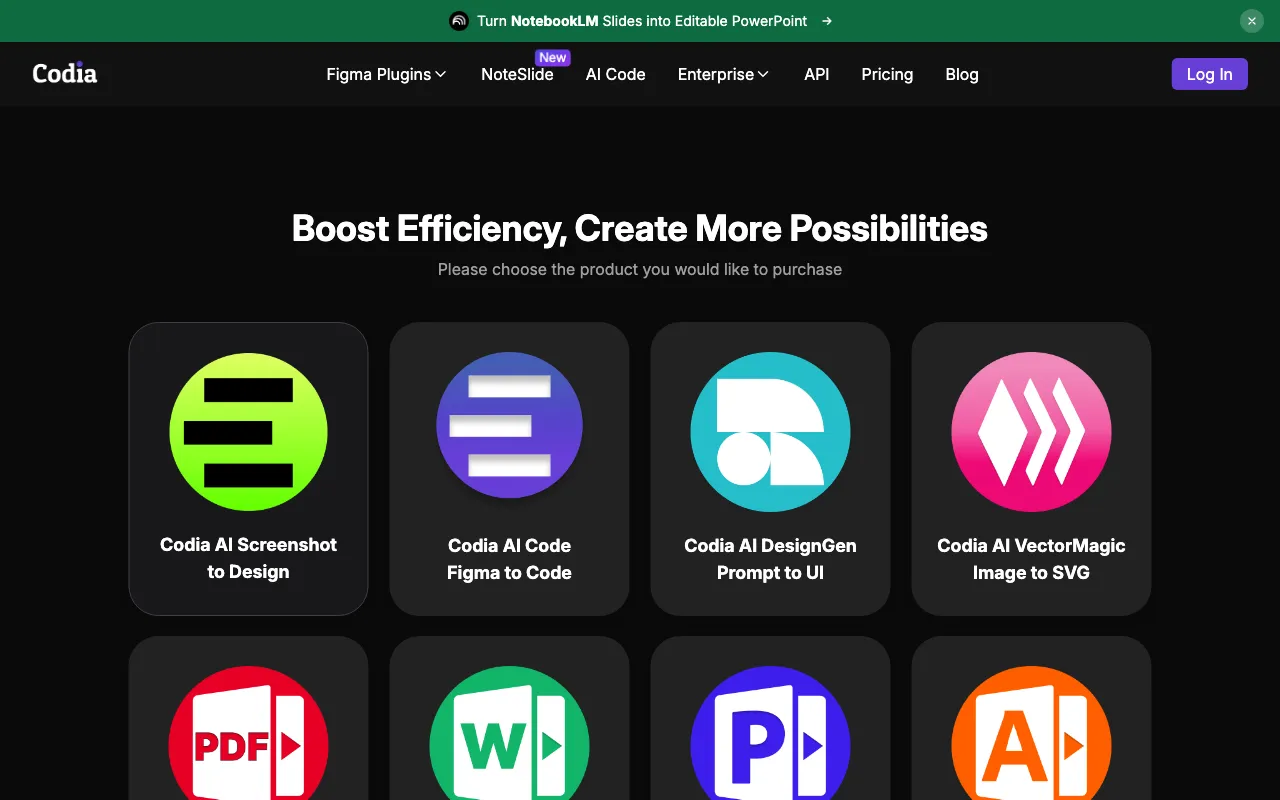Click the 'Please choose the product' subtitle text
The image size is (1280, 800).
[640, 269]
